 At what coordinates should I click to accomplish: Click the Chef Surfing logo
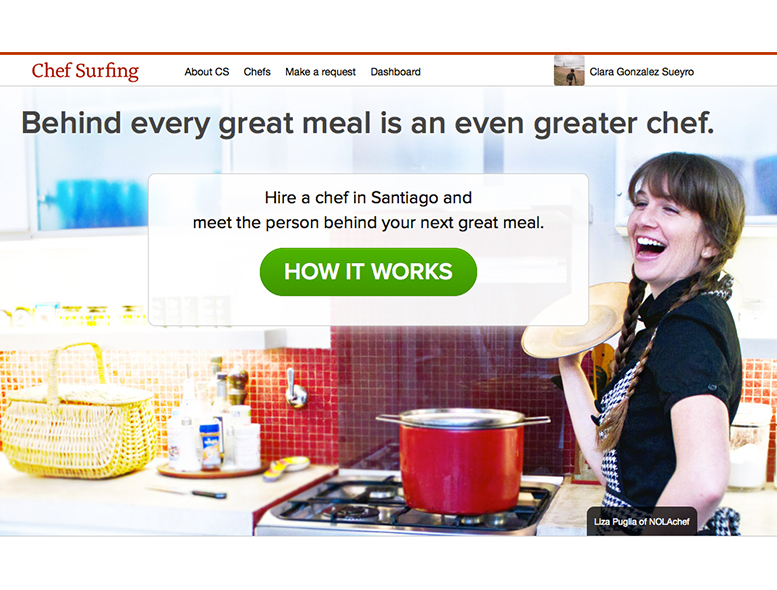pyautogui.click(x=85, y=71)
